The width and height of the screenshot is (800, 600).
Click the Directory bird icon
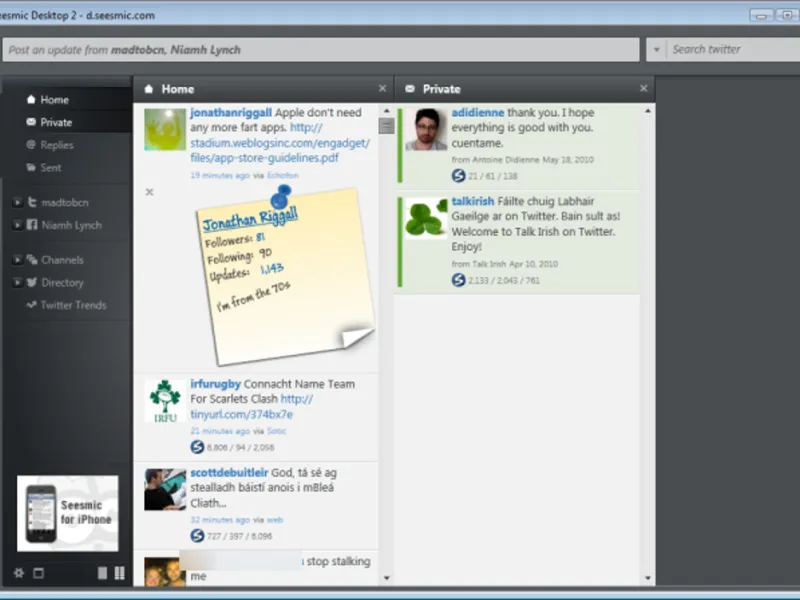tap(32, 282)
